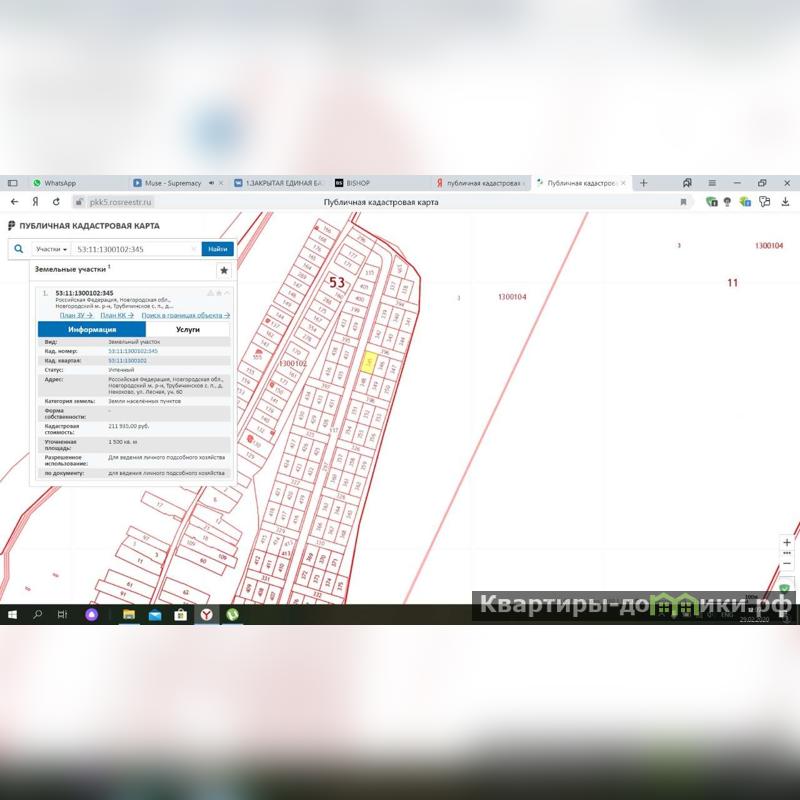Open the План ЗУ link

pyautogui.click(x=76, y=315)
